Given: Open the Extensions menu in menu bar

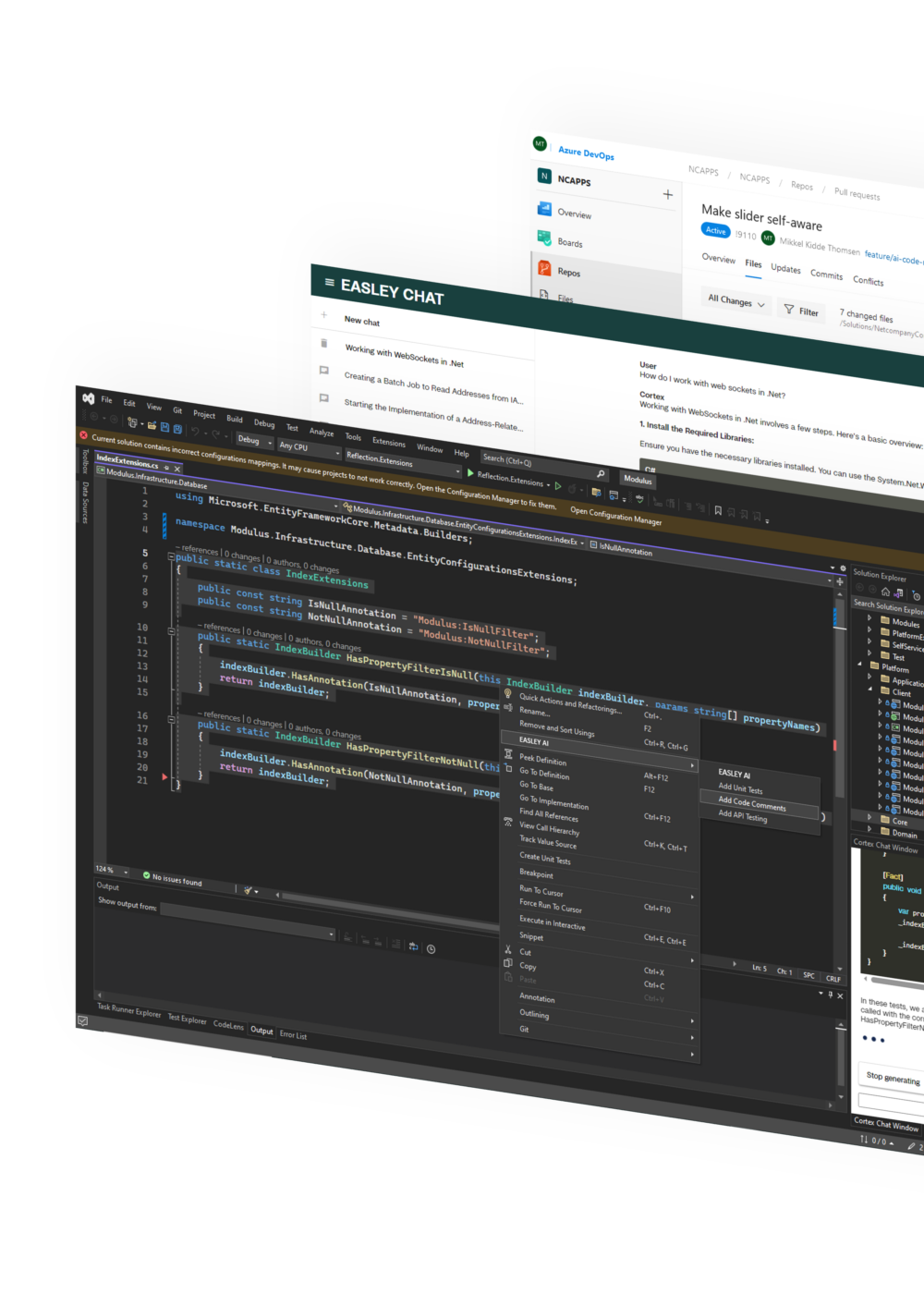Looking at the screenshot, I should [x=388, y=442].
